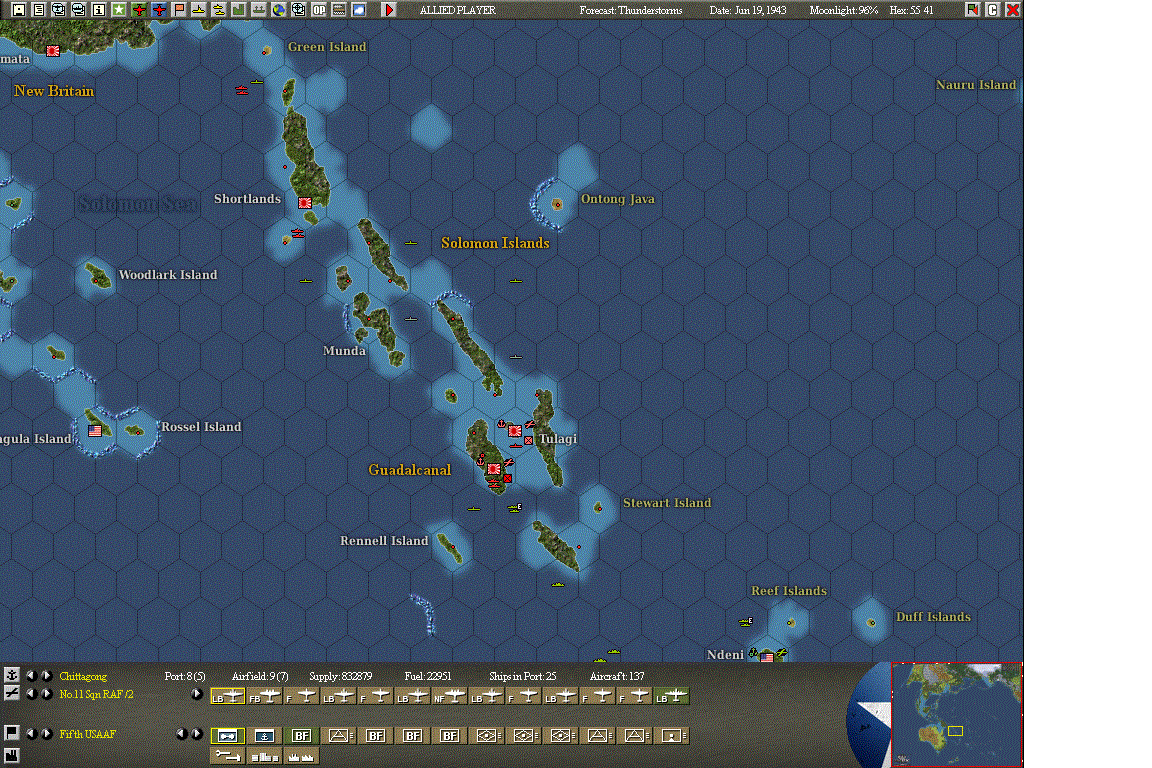Click the 'i' intelligence info icon
The width and height of the screenshot is (1152, 768).
98,10
